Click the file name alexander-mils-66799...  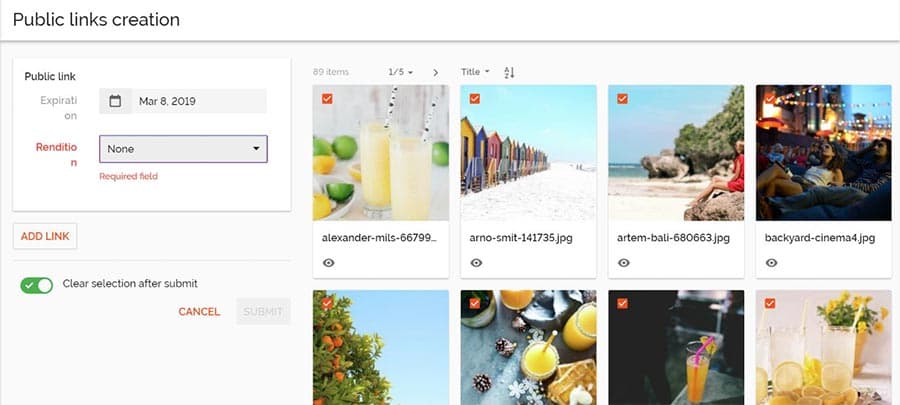[x=379, y=237]
